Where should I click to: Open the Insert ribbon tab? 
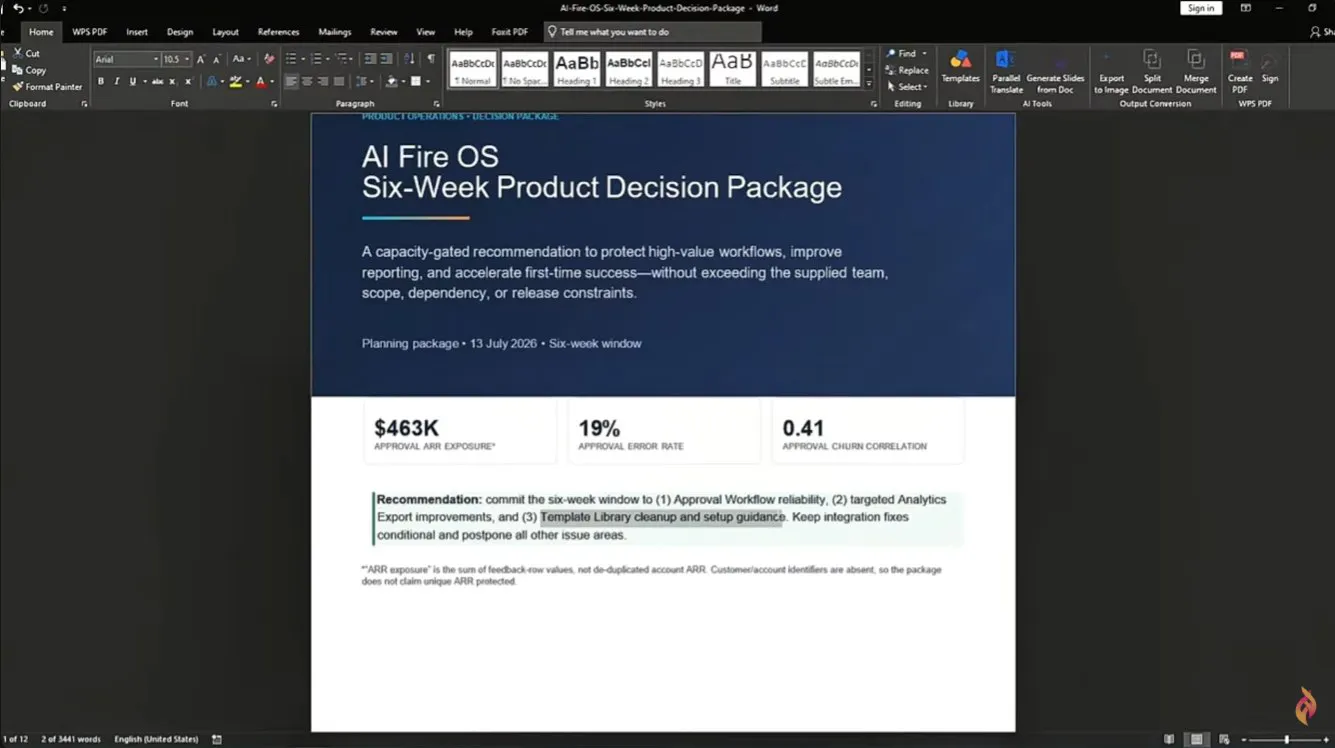[137, 32]
